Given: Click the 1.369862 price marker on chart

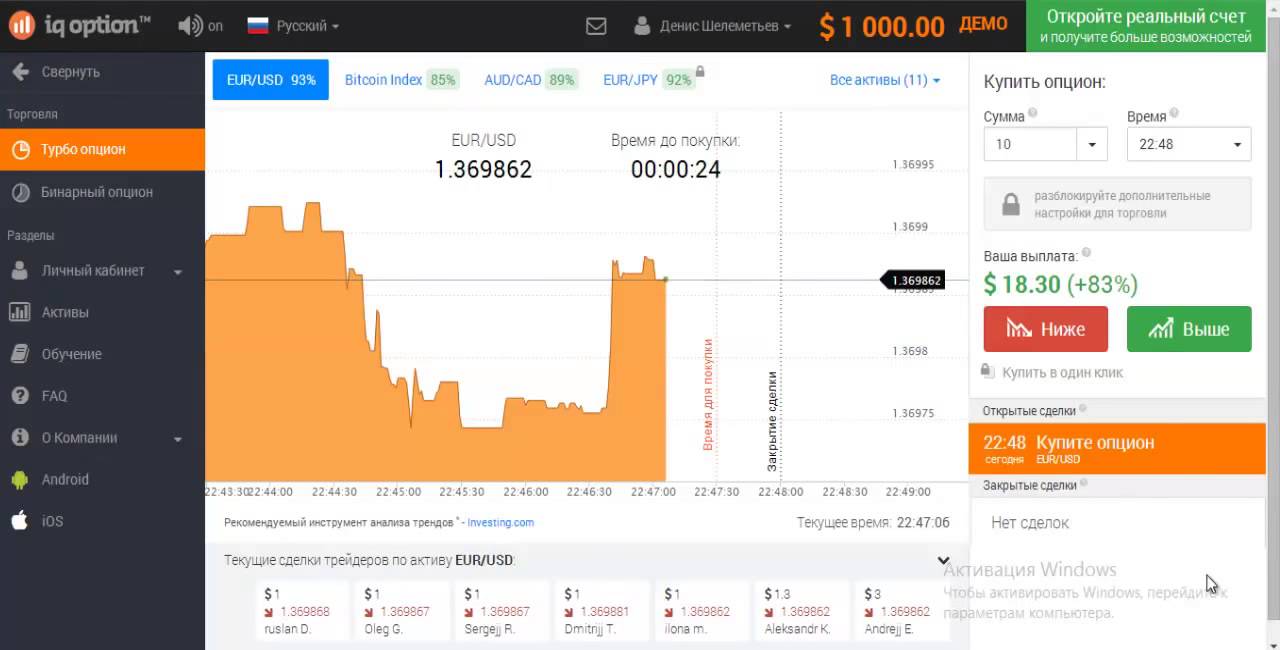Looking at the screenshot, I should [913, 280].
